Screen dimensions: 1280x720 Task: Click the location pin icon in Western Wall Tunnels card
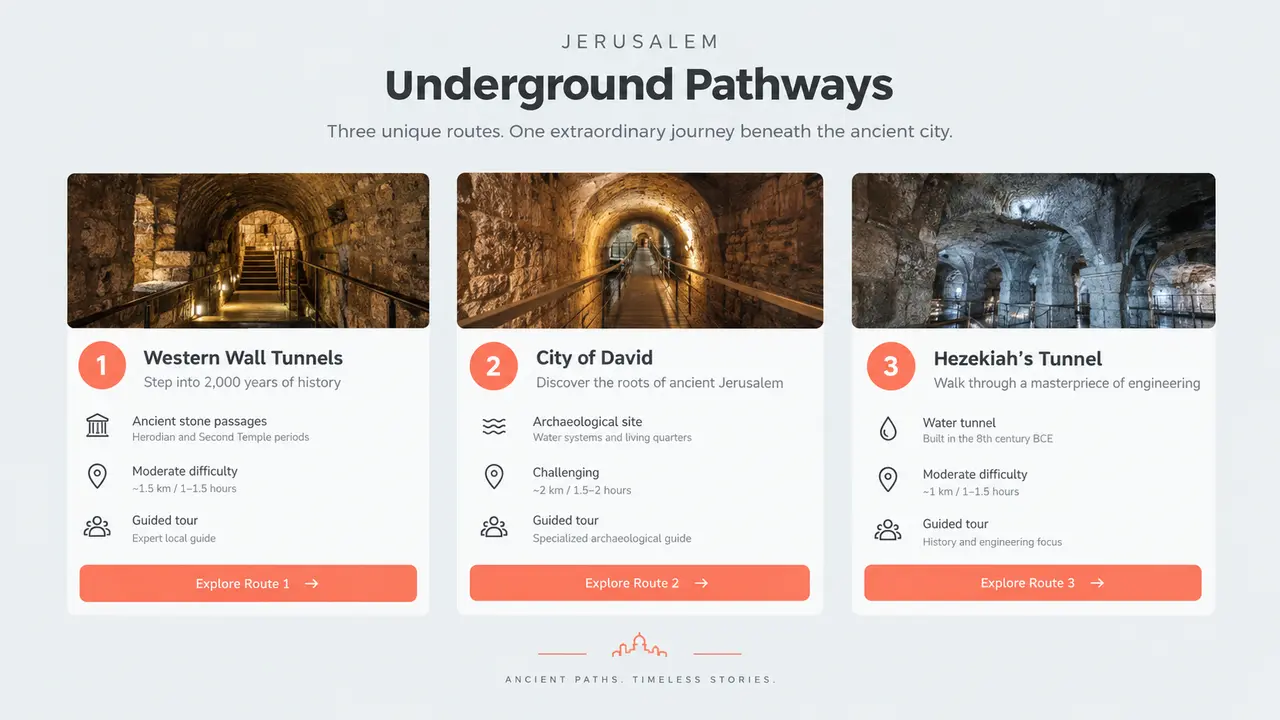[x=97, y=476]
